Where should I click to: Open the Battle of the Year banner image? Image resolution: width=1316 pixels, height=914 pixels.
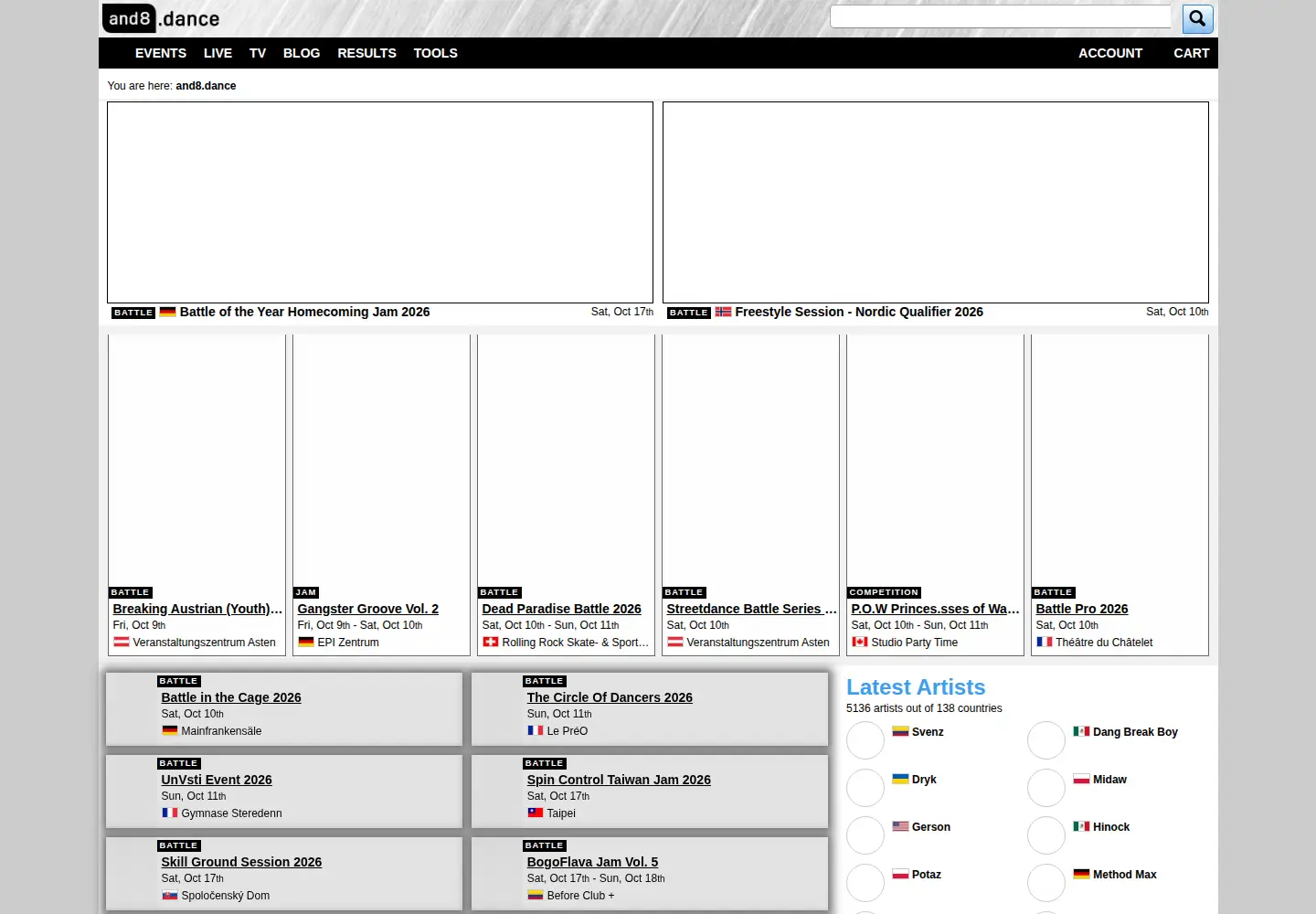click(x=380, y=202)
